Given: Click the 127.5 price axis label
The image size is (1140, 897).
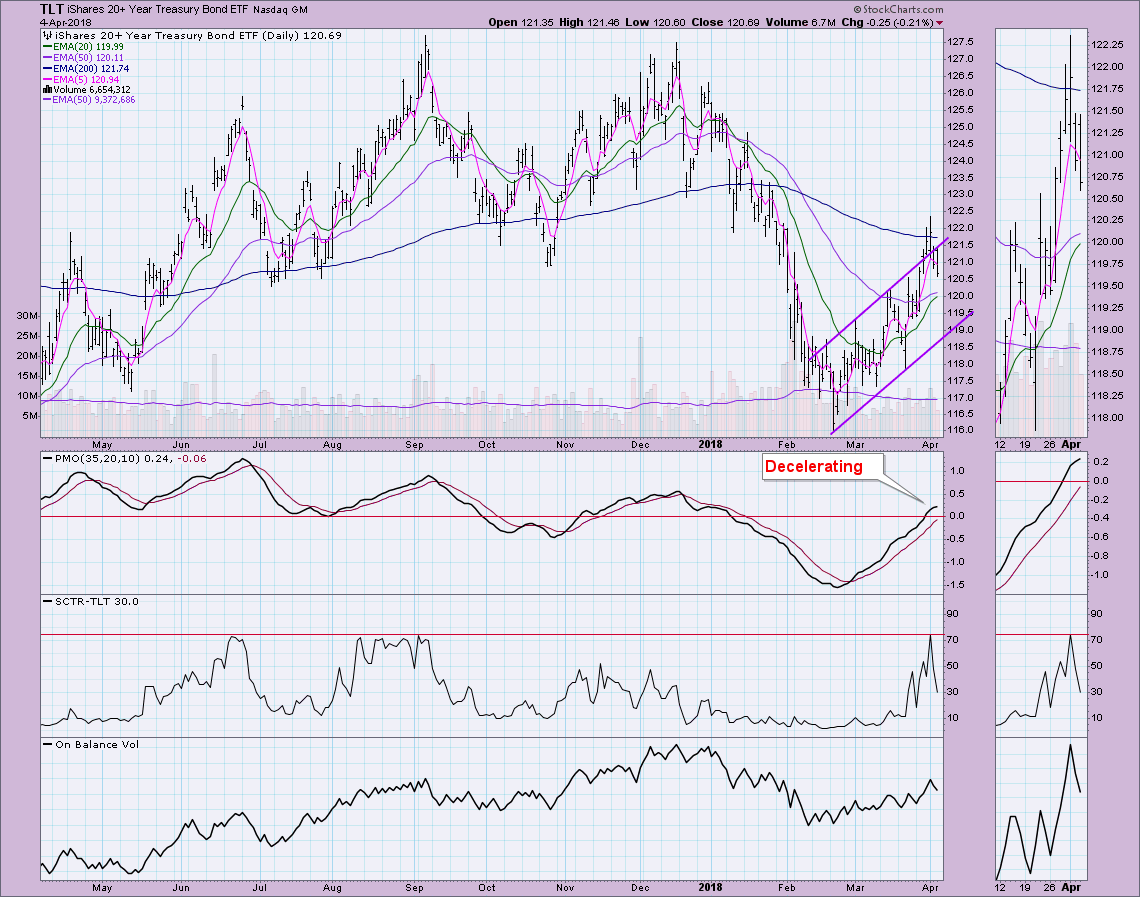Looking at the screenshot, I should [960, 41].
